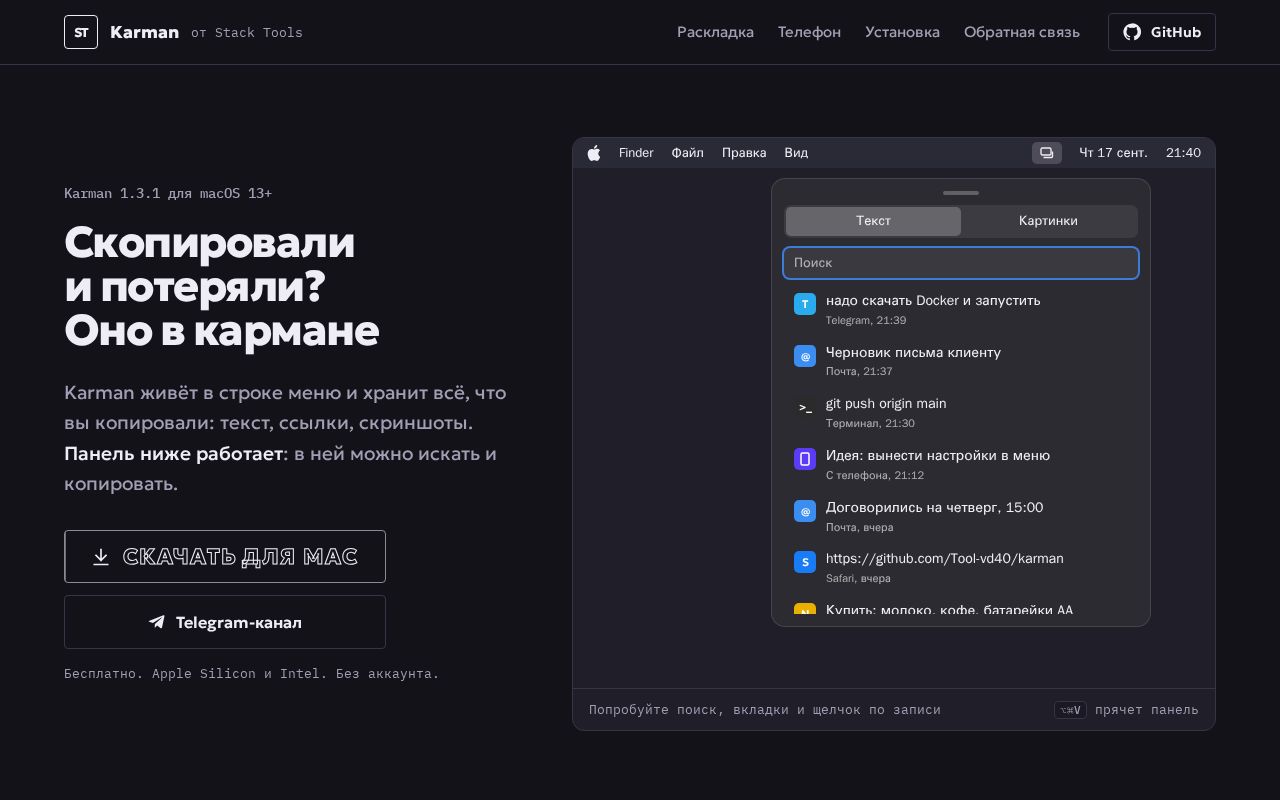
Task: Click the mail icon beside Договорились на четверг
Action: pos(805,511)
